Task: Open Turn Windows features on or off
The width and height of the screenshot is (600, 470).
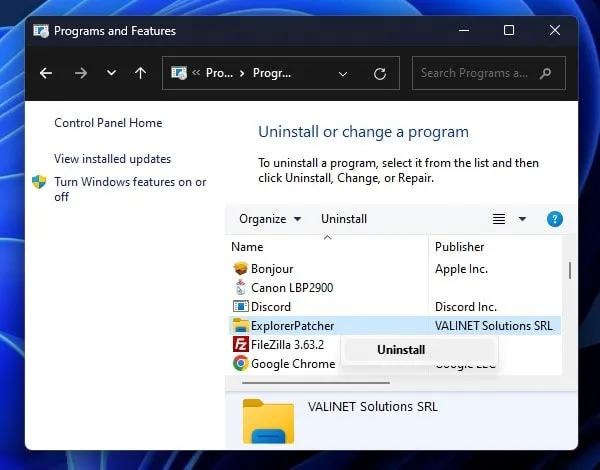Action: 130,189
